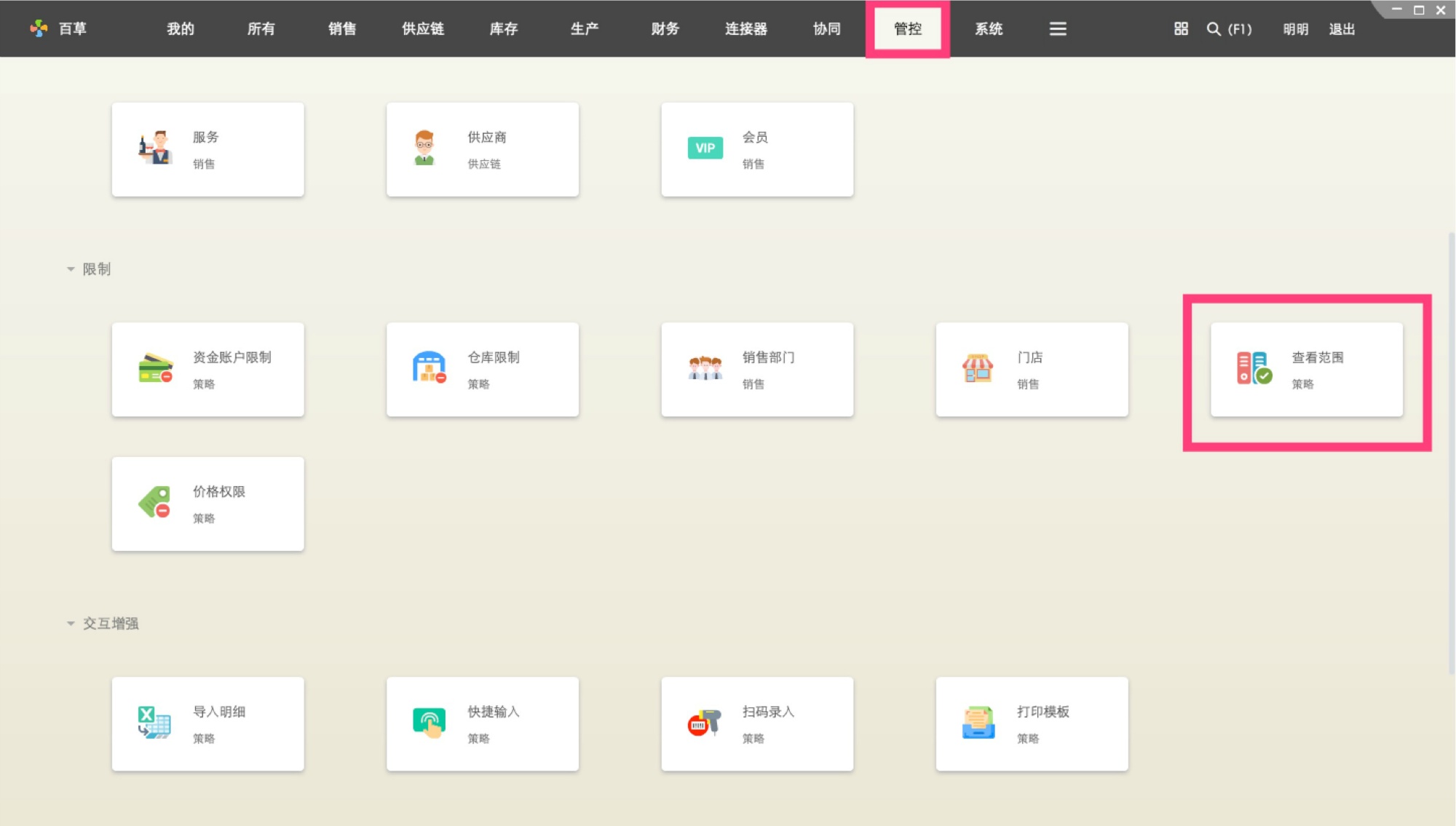This screenshot has height=826, width=1456.
Task: Click the VIP icon on the 会员 card
Action: (x=705, y=148)
